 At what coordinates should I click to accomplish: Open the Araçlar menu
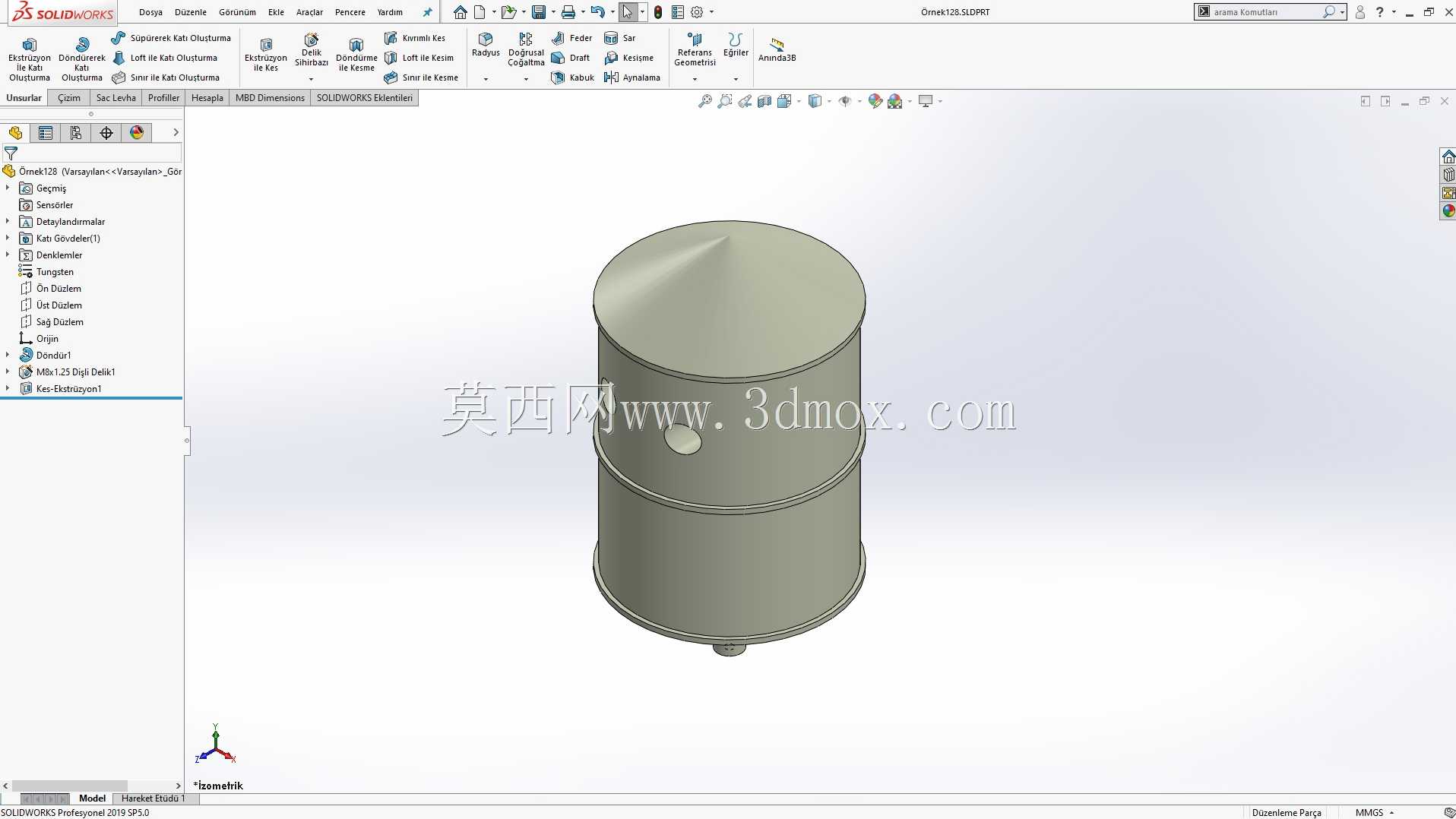click(x=309, y=12)
